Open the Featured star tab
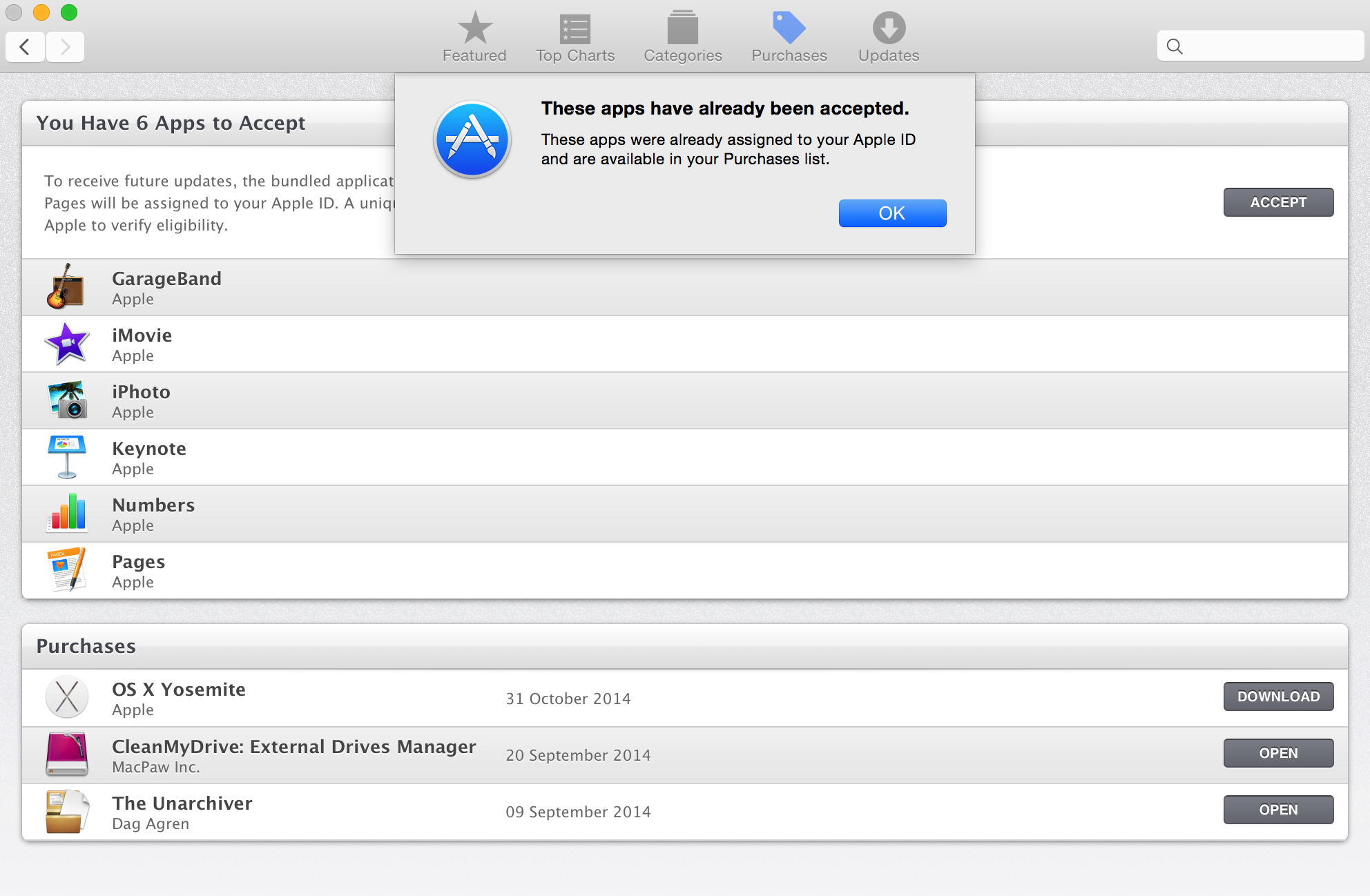 tap(474, 37)
